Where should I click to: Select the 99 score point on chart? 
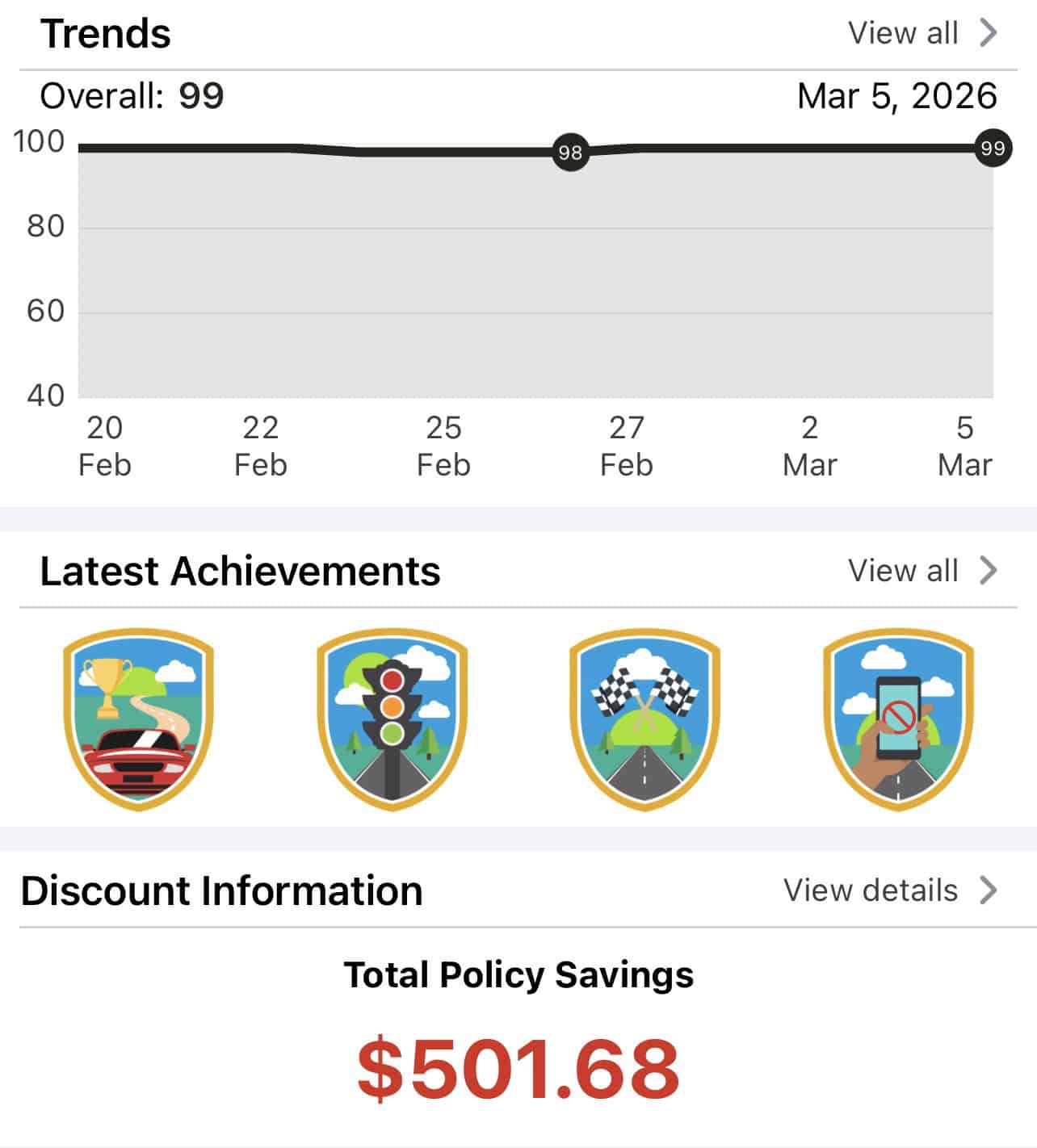tap(992, 149)
